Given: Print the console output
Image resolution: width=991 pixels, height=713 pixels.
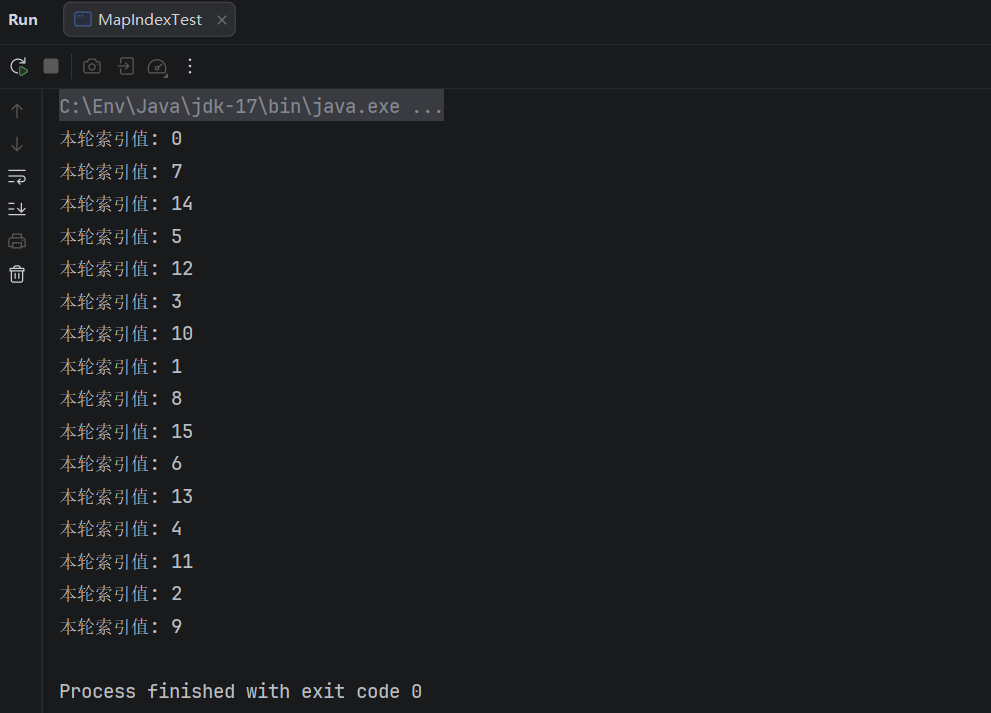Looking at the screenshot, I should [17, 240].
